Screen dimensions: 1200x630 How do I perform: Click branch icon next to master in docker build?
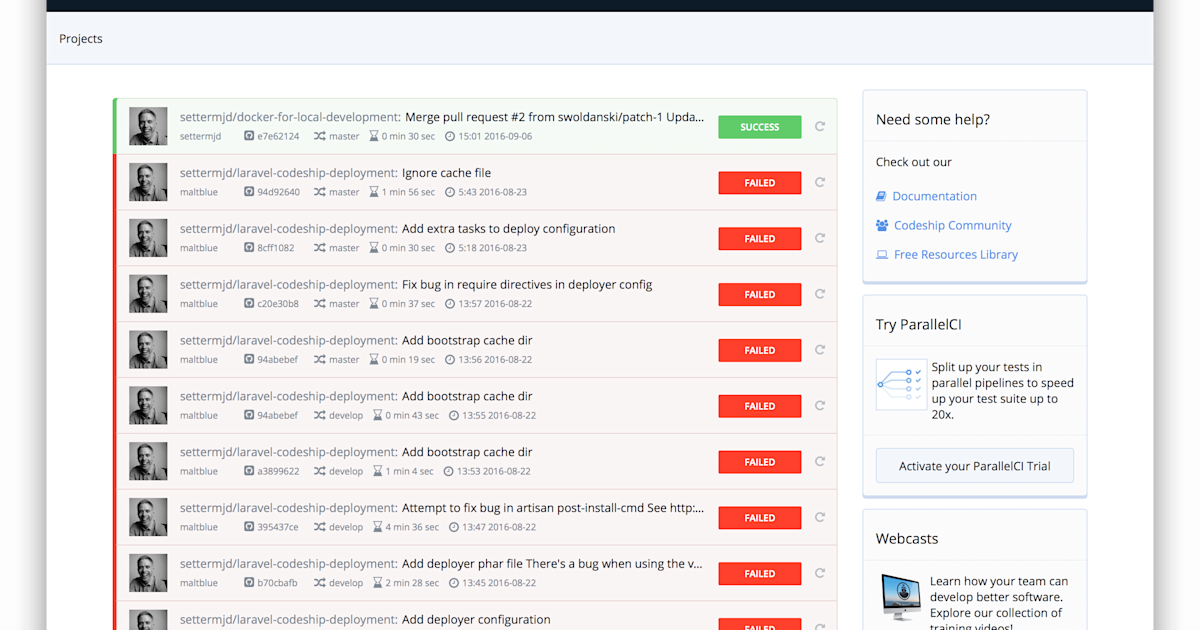pos(319,136)
